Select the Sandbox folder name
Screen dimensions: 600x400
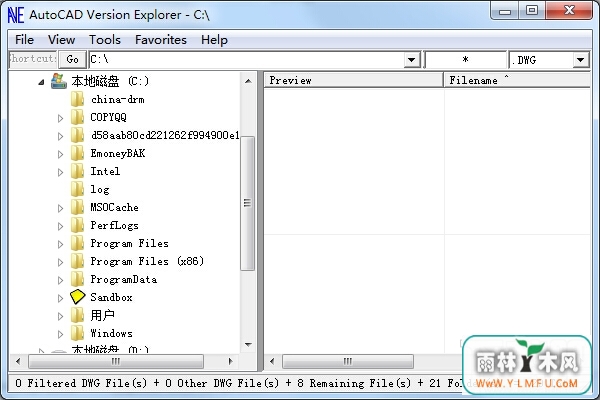[111, 297]
